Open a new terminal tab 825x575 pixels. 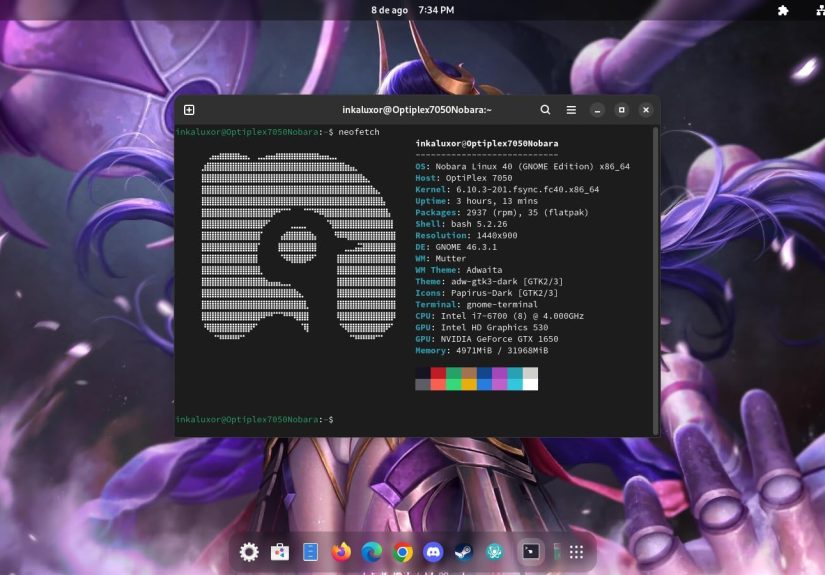(x=189, y=109)
